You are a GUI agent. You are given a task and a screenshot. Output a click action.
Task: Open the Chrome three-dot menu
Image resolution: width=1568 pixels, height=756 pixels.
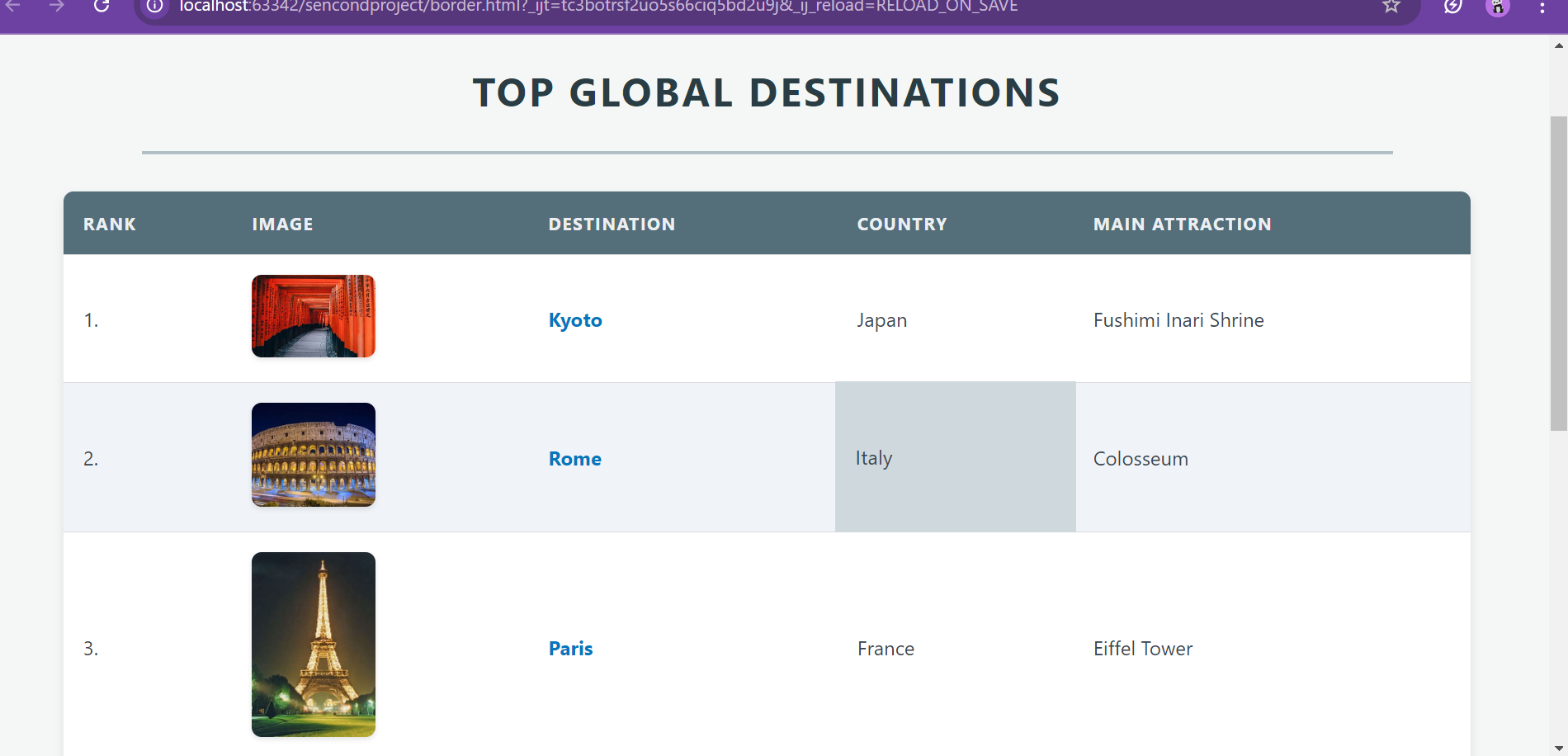[x=1542, y=7]
